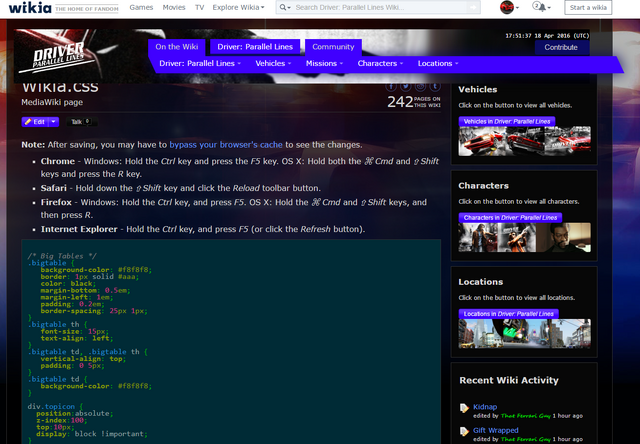Open That Ferrari Guy's profile under Gift Wrapped

pos(525,440)
